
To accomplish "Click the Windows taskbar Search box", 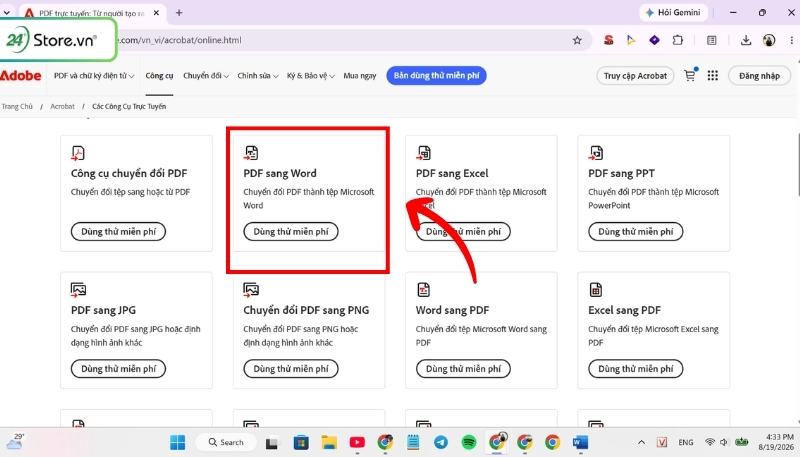I will point(226,442).
